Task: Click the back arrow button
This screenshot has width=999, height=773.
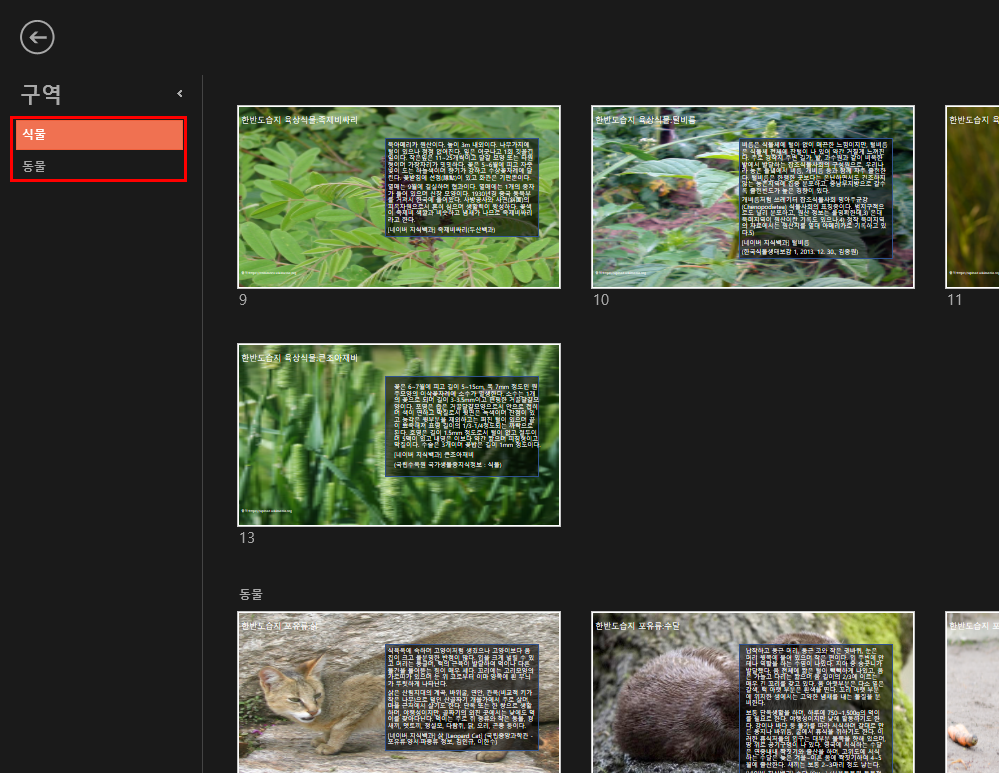Action: point(37,37)
